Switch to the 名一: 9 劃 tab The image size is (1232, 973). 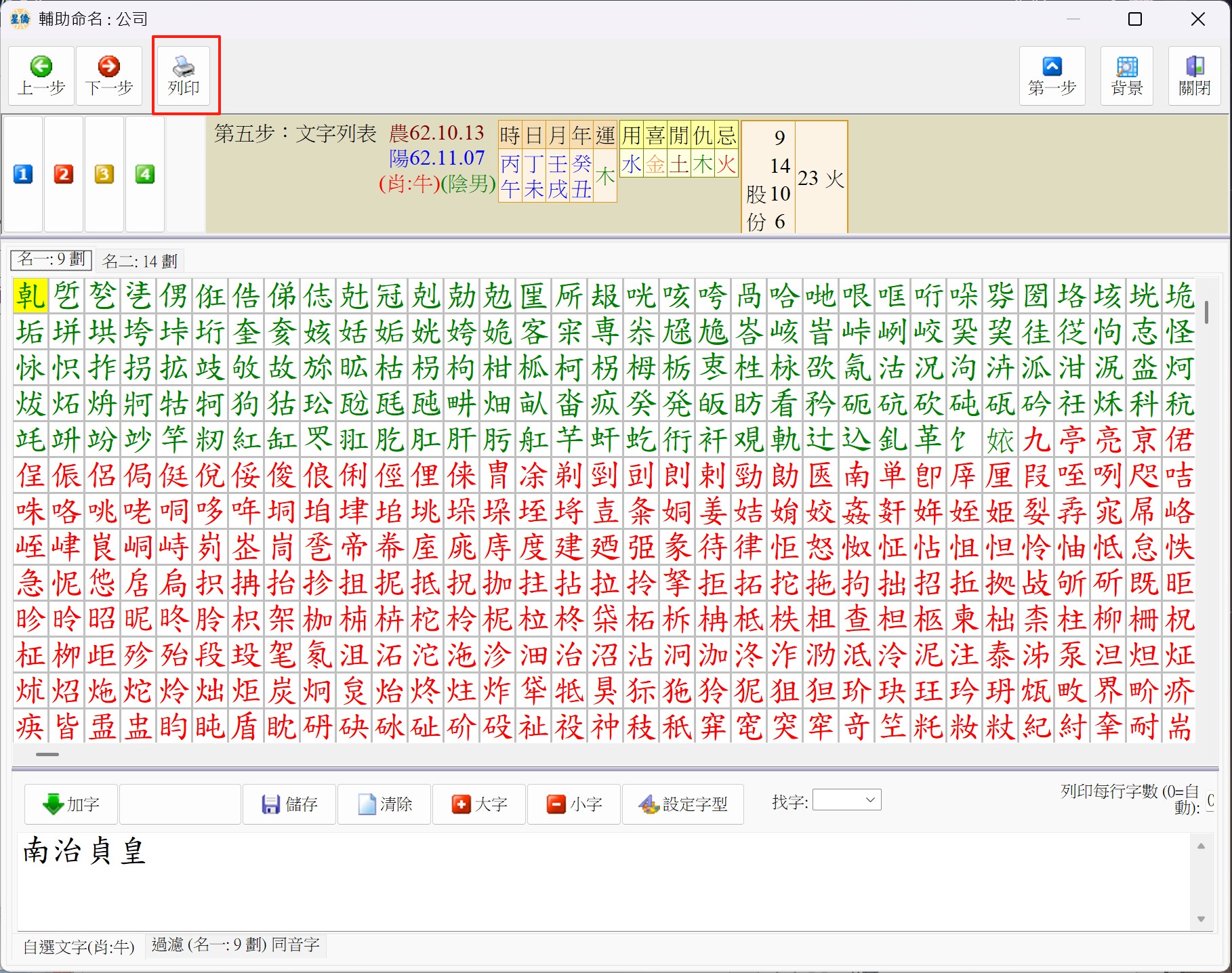52,260
